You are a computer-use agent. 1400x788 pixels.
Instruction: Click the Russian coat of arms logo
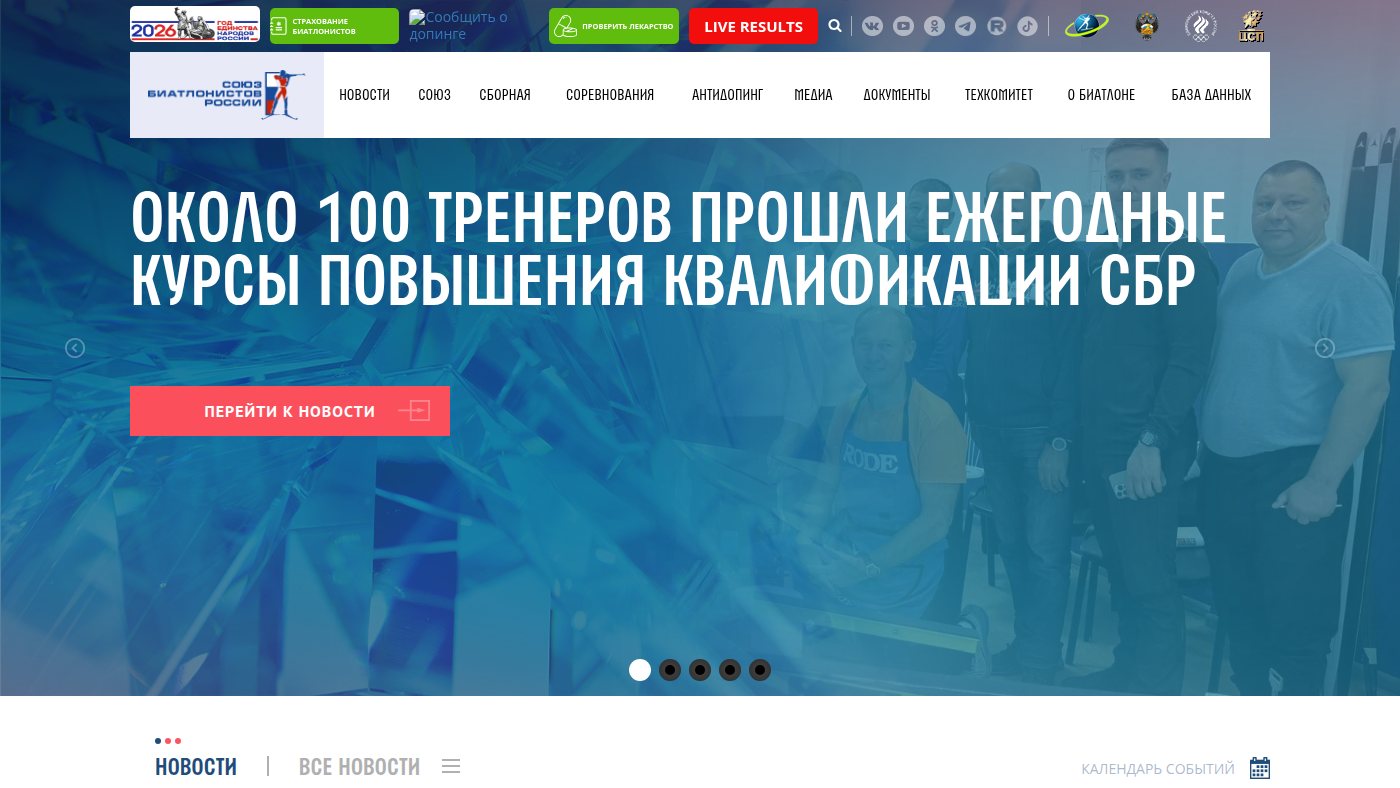(x=1147, y=25)
